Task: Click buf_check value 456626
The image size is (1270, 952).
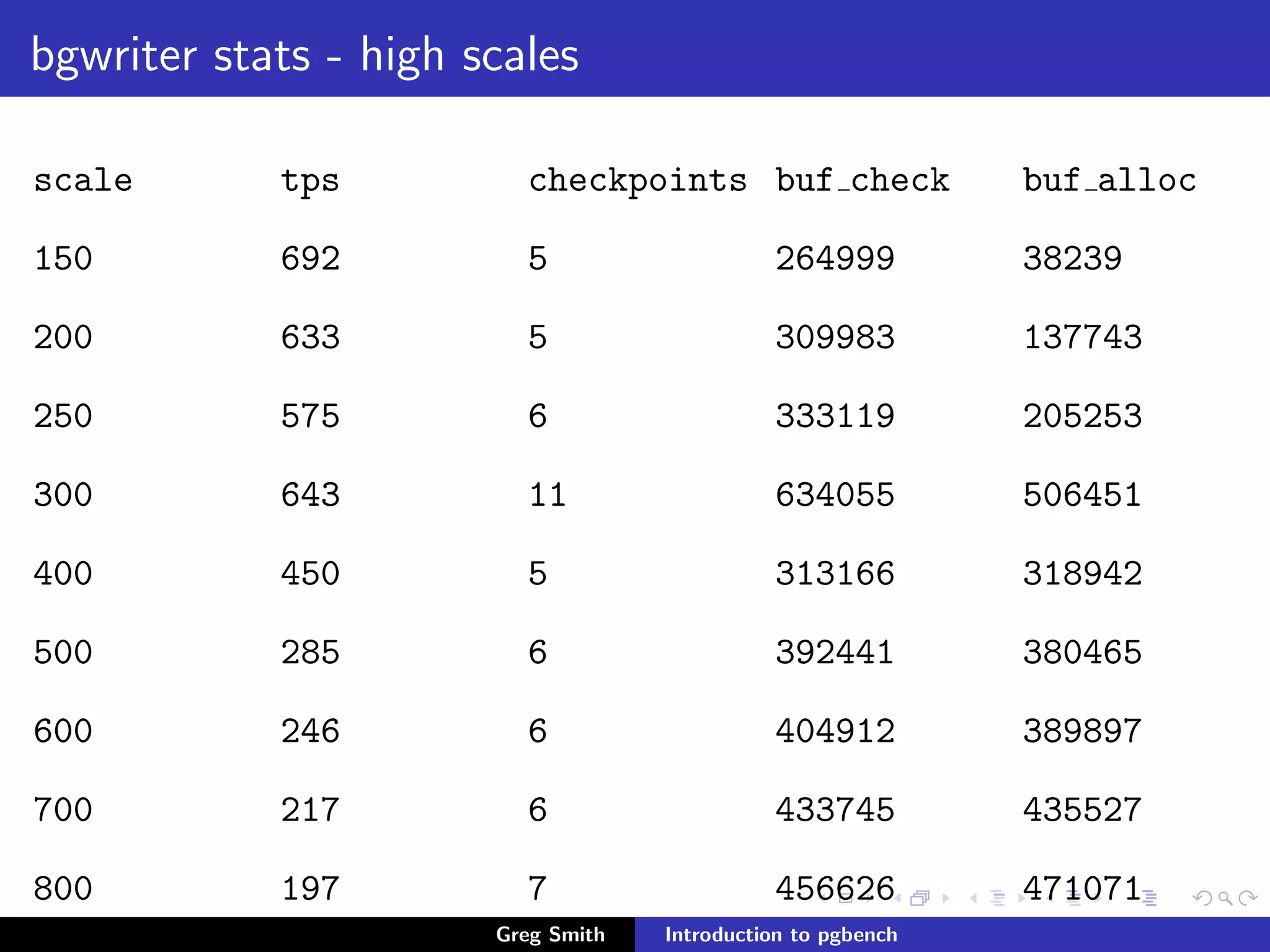Action: 835,888
